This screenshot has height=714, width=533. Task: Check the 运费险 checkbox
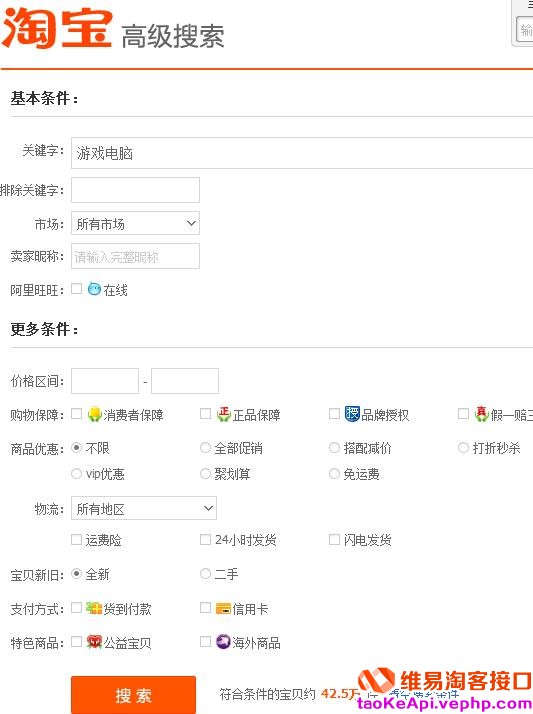click(x=76, y=540)
